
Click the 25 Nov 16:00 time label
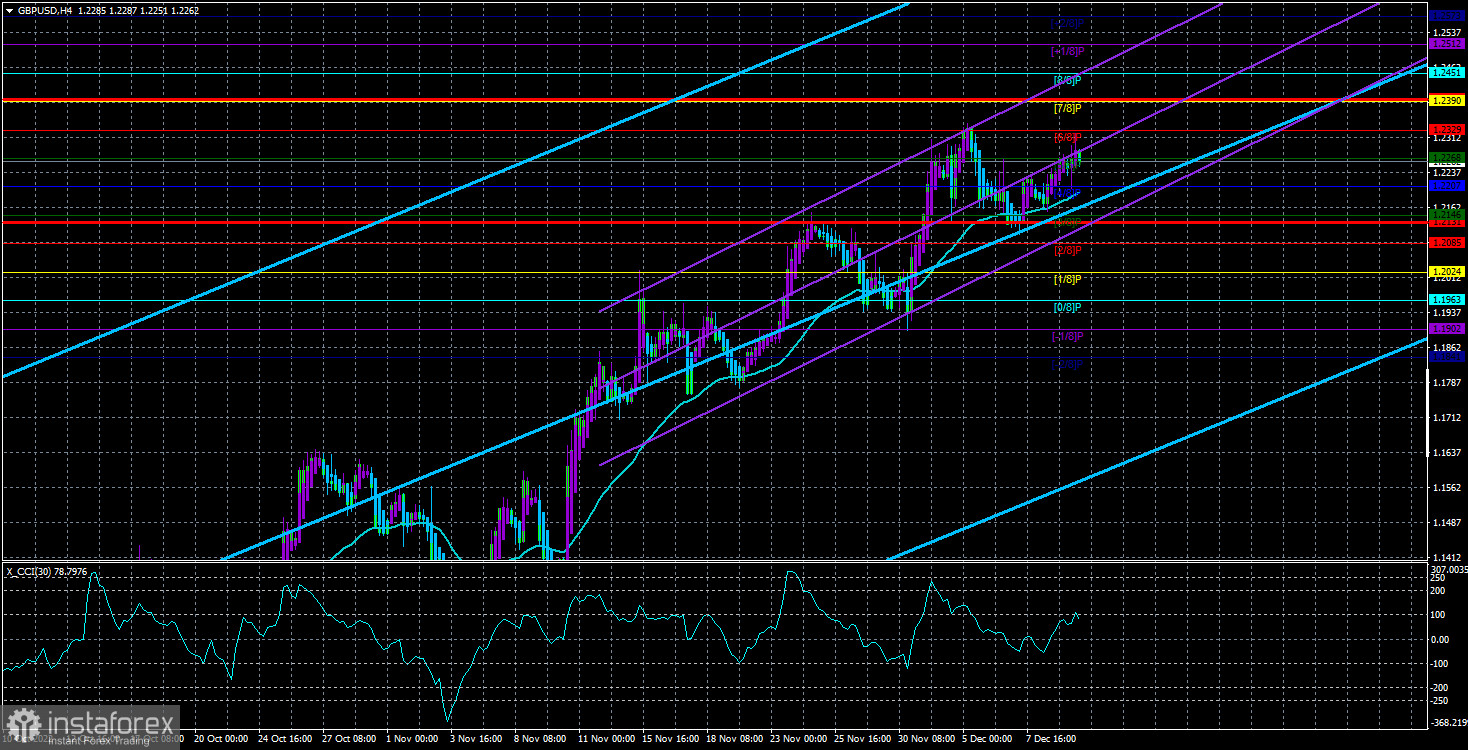click(x=864, y=740)
